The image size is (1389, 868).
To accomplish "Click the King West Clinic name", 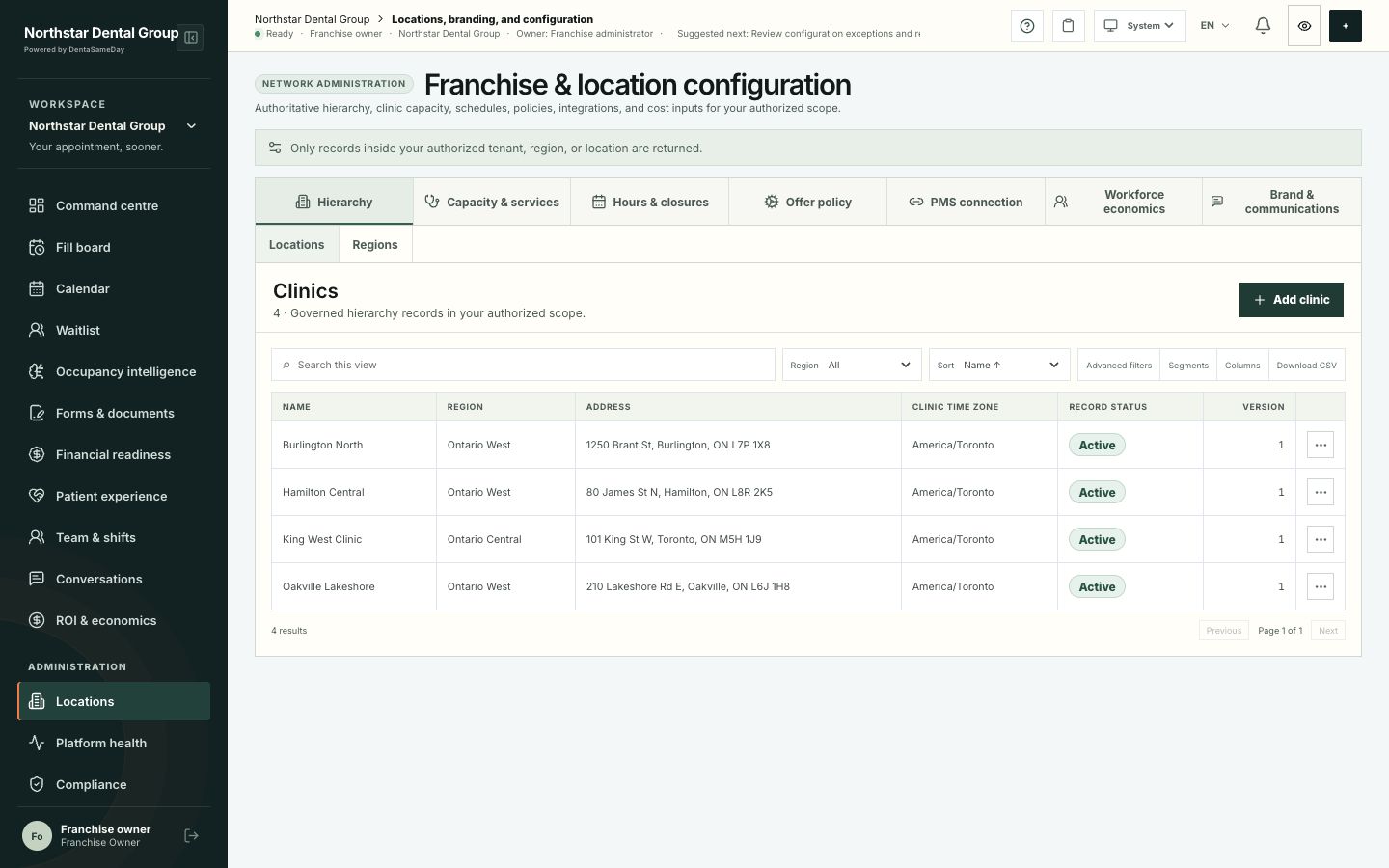I will (x=322, y=539).
